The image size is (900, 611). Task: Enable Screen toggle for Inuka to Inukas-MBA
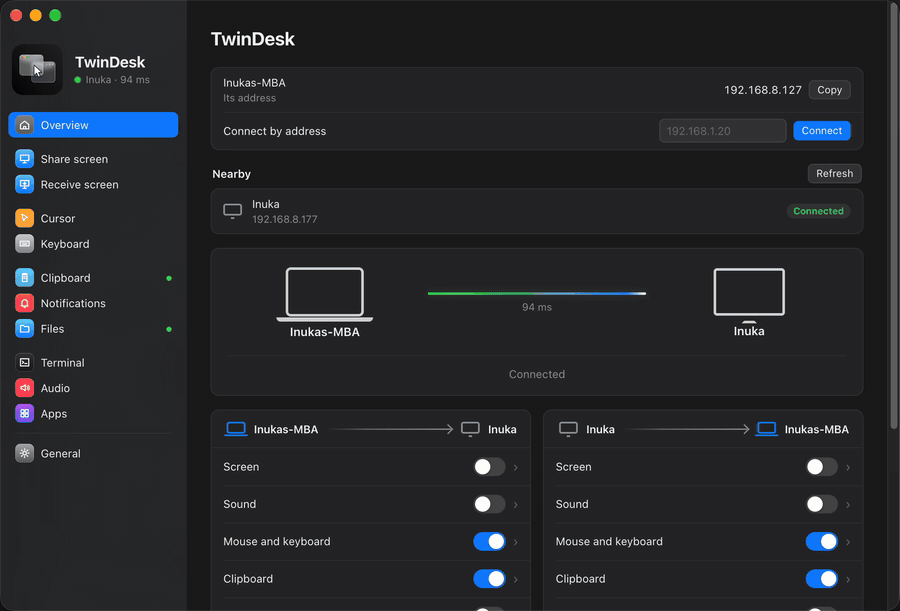pos(822,467)
